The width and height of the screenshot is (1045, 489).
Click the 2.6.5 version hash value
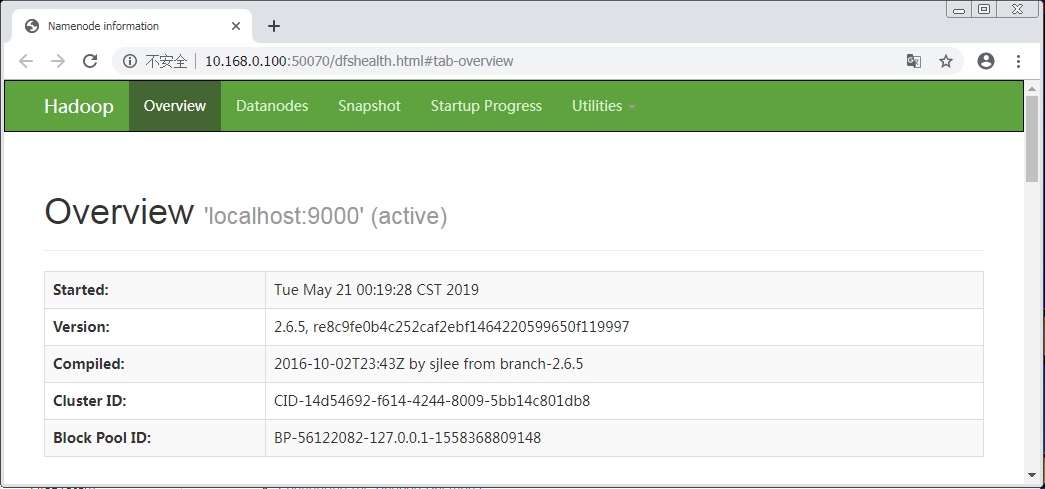pos(452,327)
